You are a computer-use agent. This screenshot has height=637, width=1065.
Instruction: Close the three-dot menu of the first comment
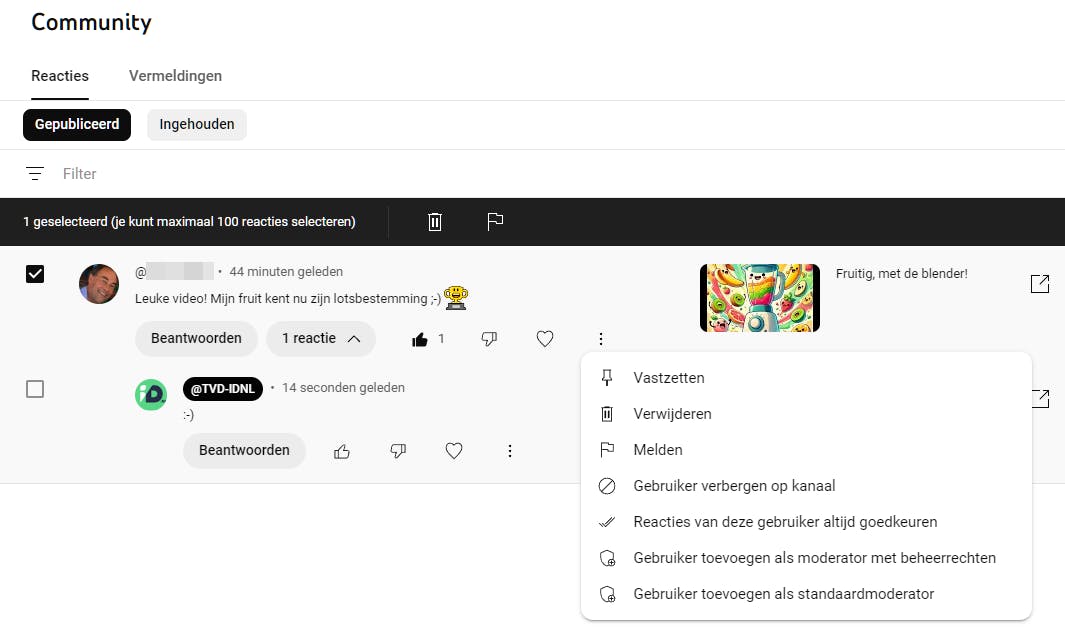tap(600, 339)
